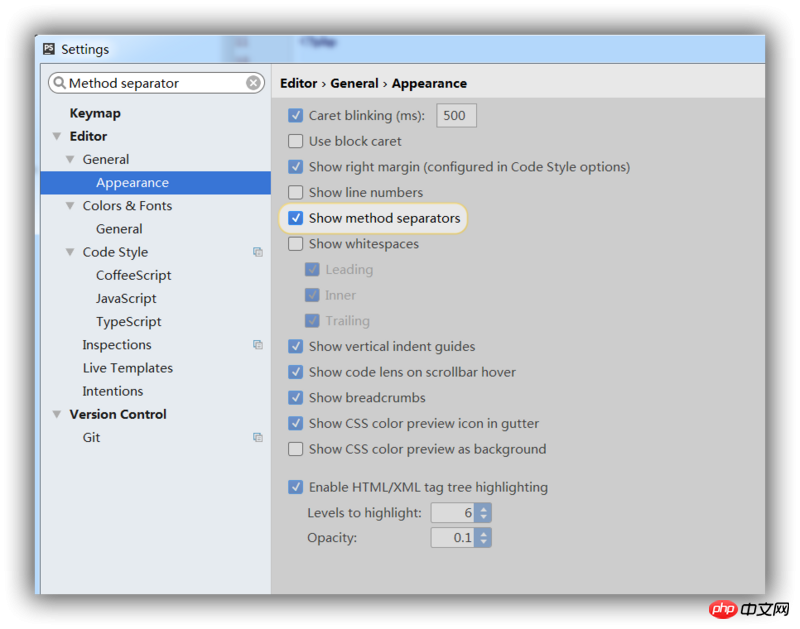Collapse the Colors & Fonts node arrow

(x=70, y=206)
